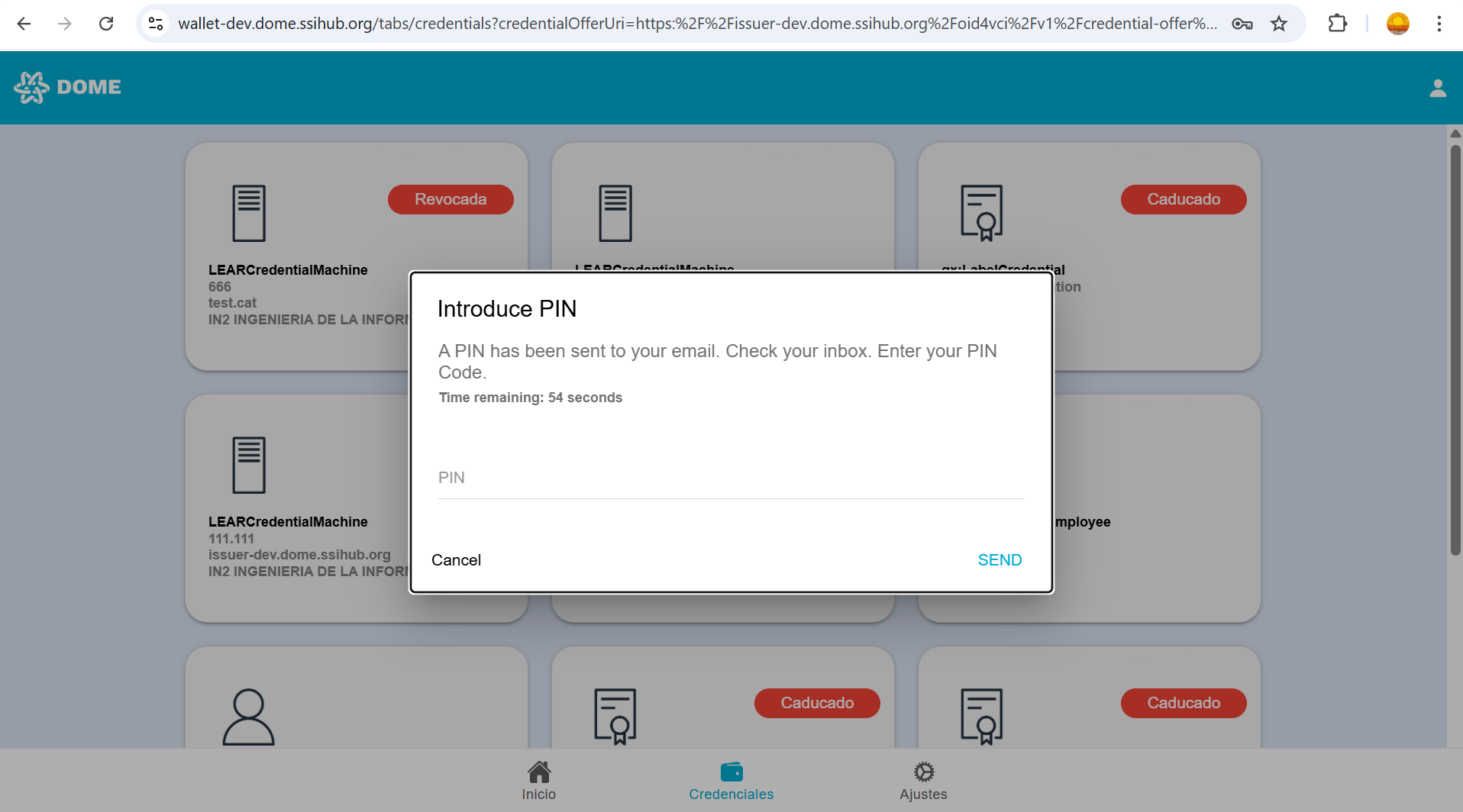The height and width of the screenshot is (812, 1463).
Task: Bookmark page with star icon
Action: (x=1279, y=24)
